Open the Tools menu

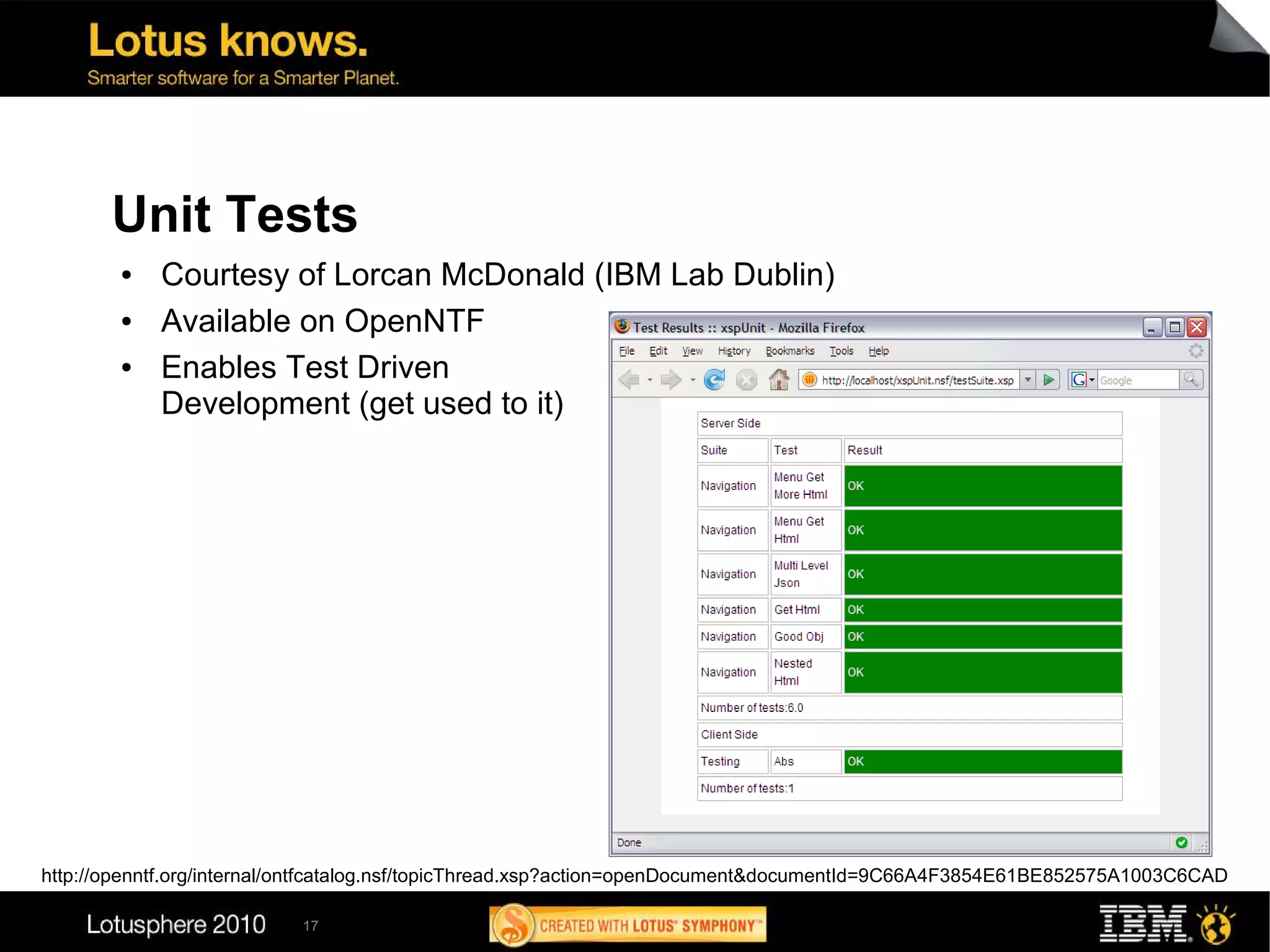[x=841, y=351]
